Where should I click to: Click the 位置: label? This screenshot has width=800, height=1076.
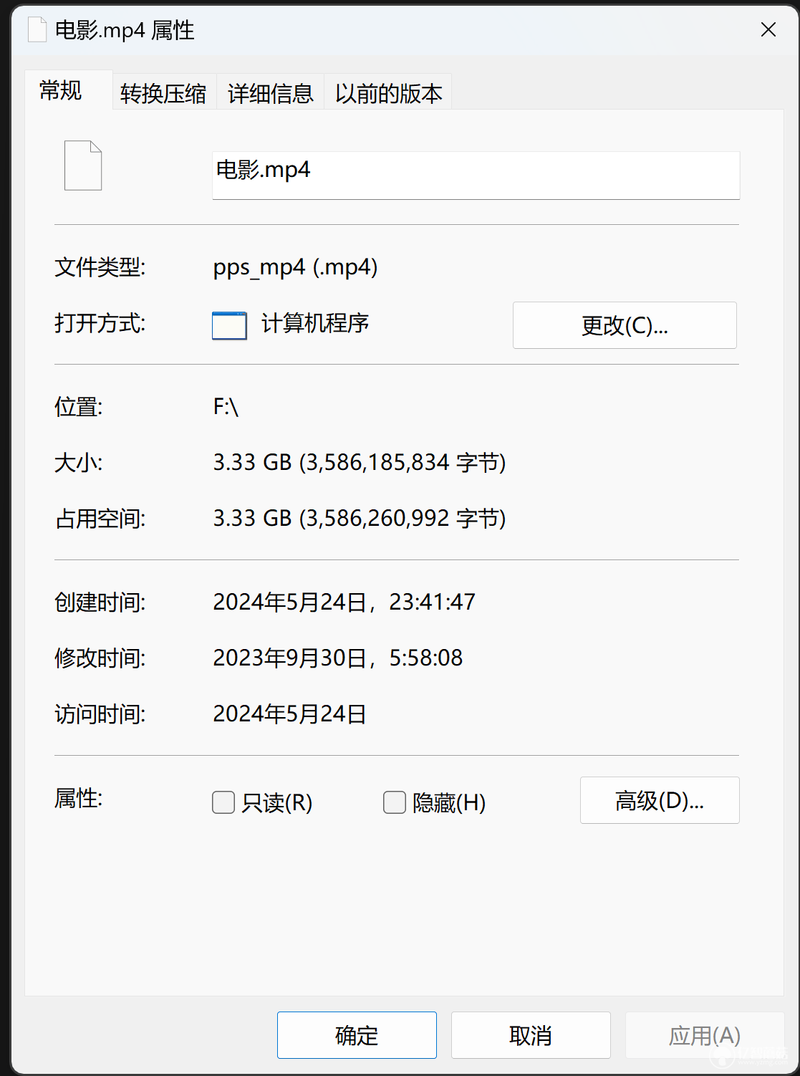(x=78, y=407)
